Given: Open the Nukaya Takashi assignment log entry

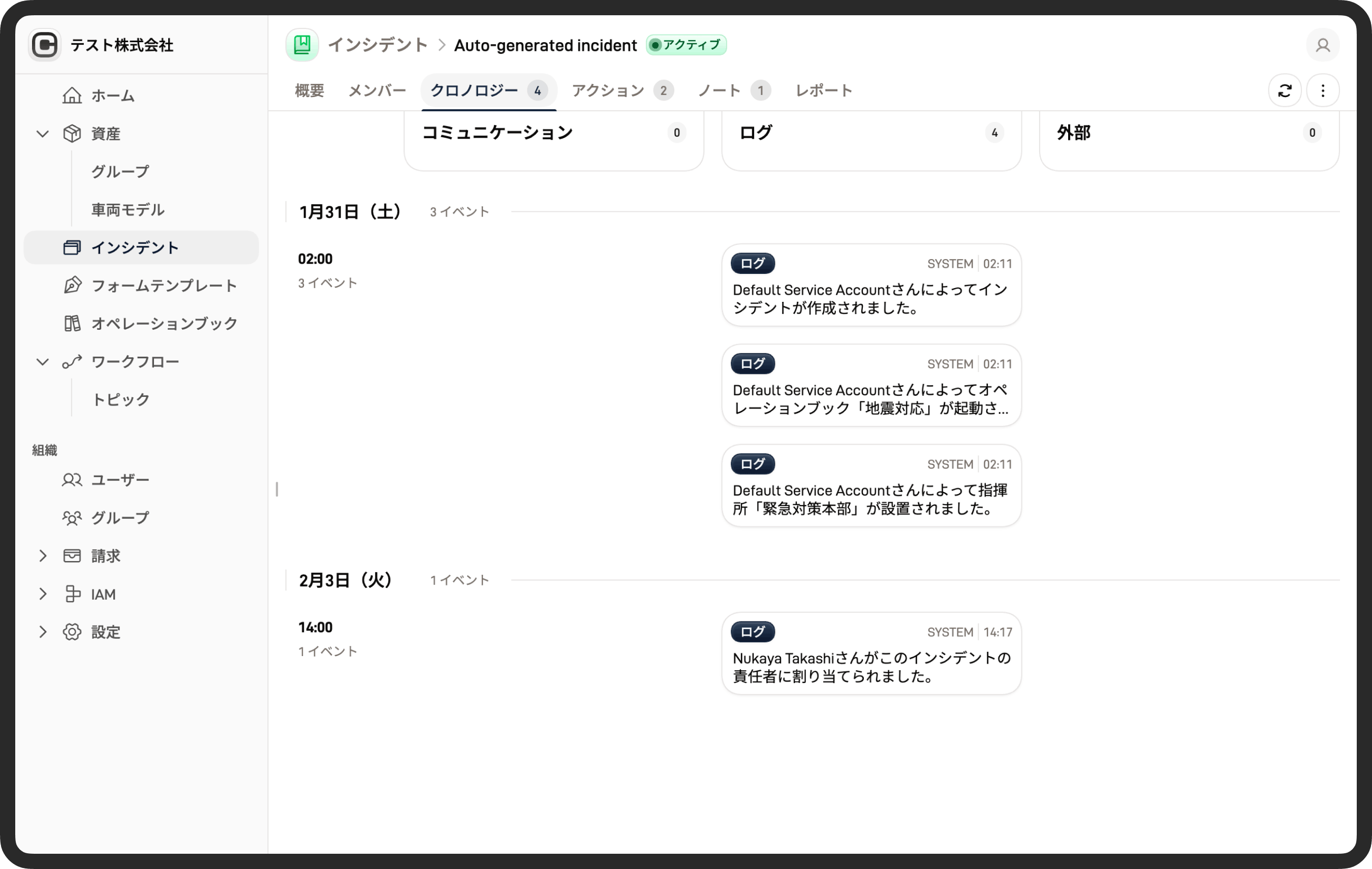Looking at the screenshot, I should (x=870, y=654).
